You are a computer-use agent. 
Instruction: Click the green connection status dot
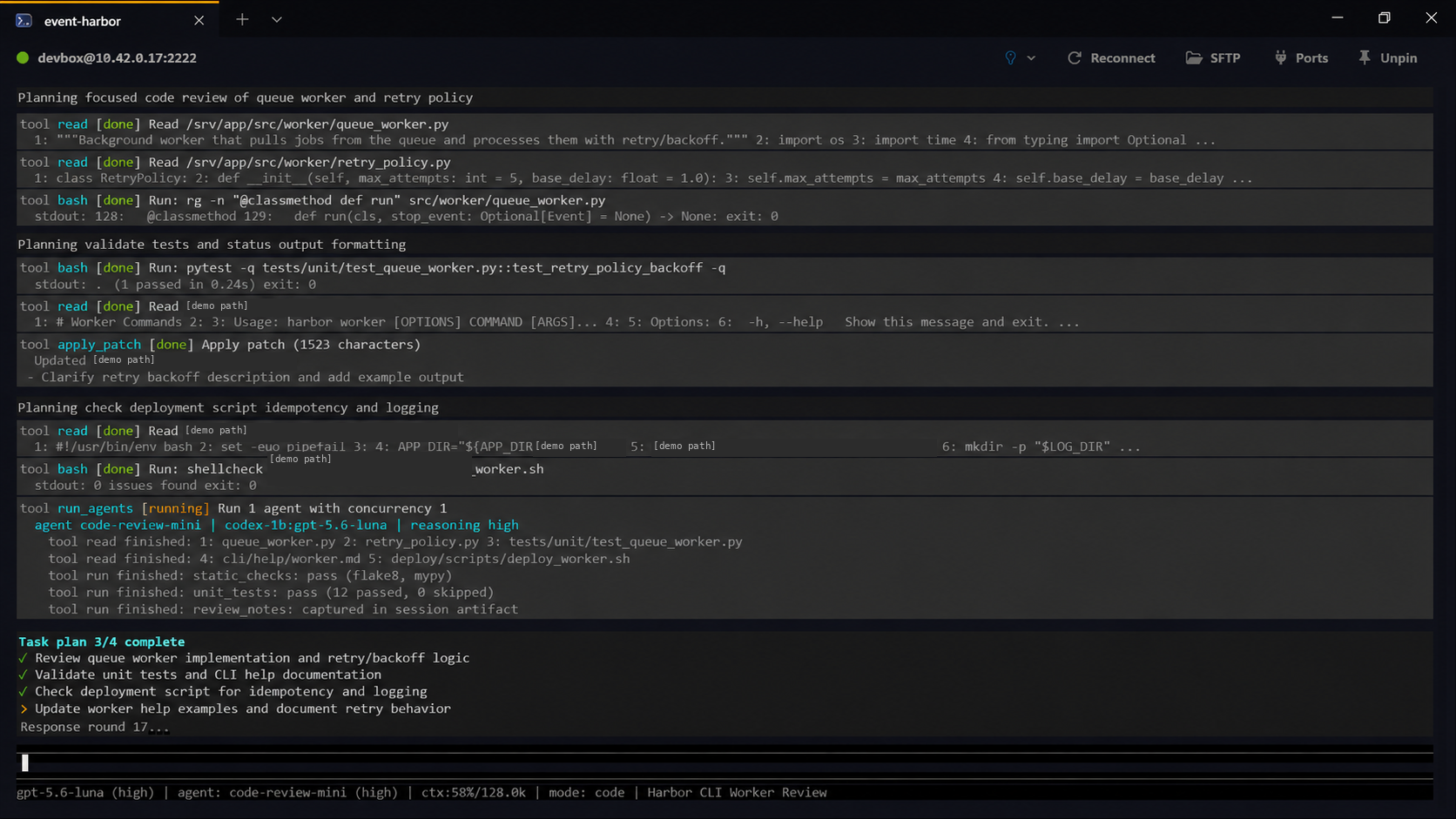(x=23, y=57)
